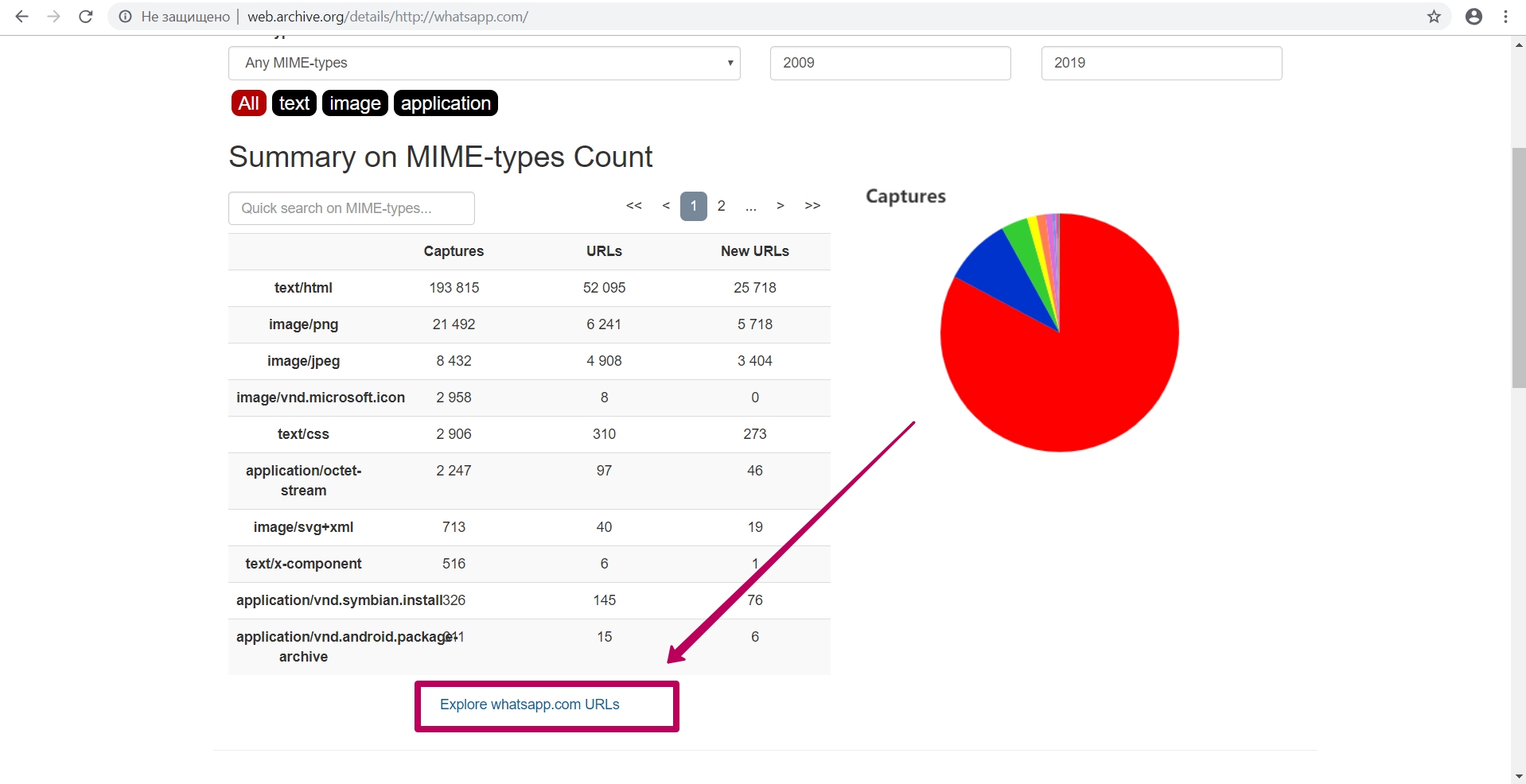Image resolution: width=1526 pixels, height=784 pixels.
Task: Click the 21 492 captures value
Action: pyautogui.click(x=454, y=324)
